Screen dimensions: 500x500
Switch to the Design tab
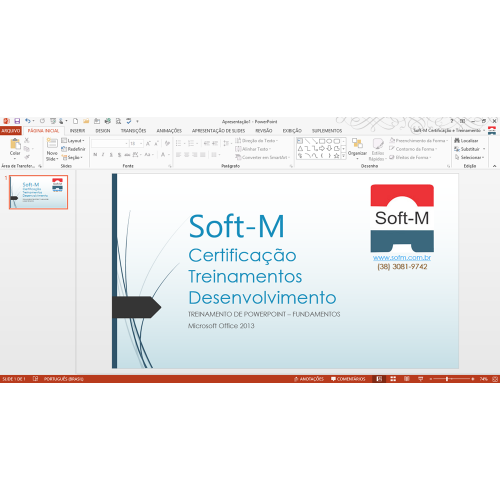103,131
